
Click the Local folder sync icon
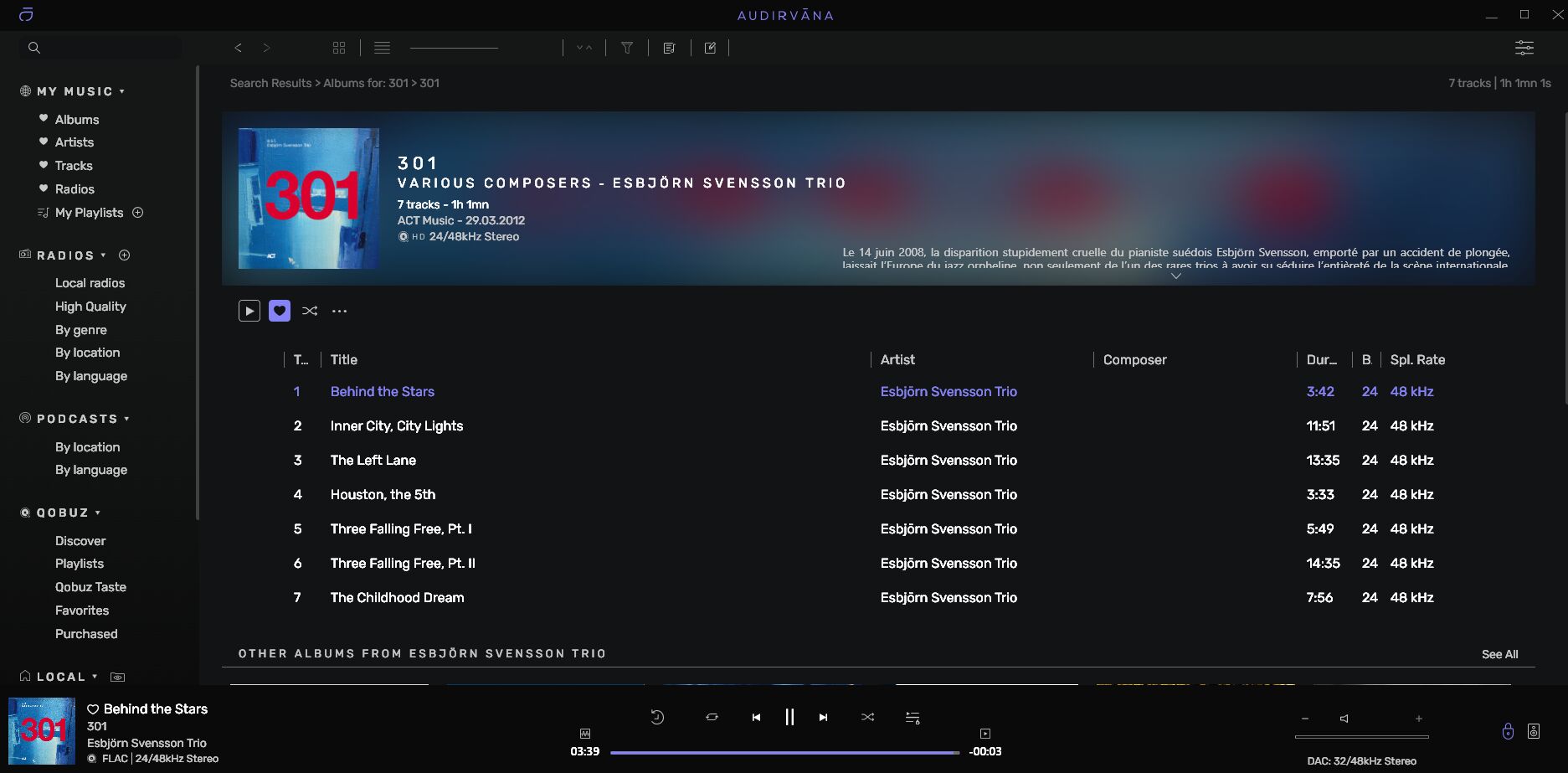[x=118, y=677]
